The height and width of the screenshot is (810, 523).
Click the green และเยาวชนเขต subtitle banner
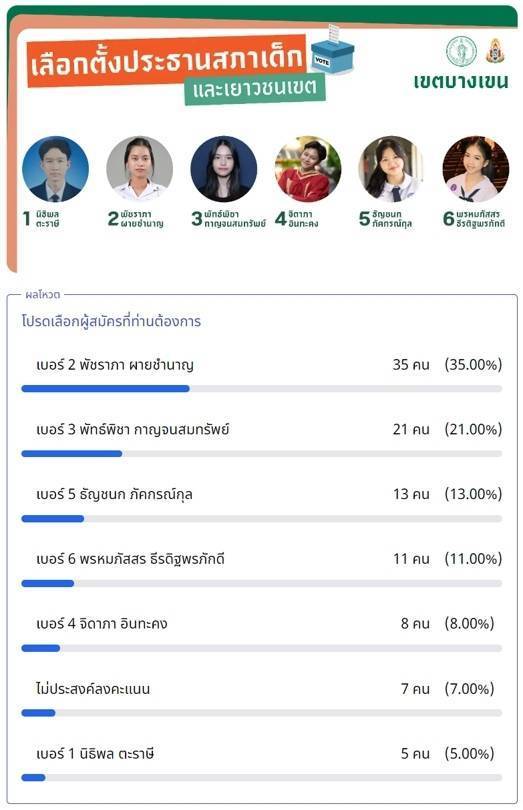coord(255,89)
